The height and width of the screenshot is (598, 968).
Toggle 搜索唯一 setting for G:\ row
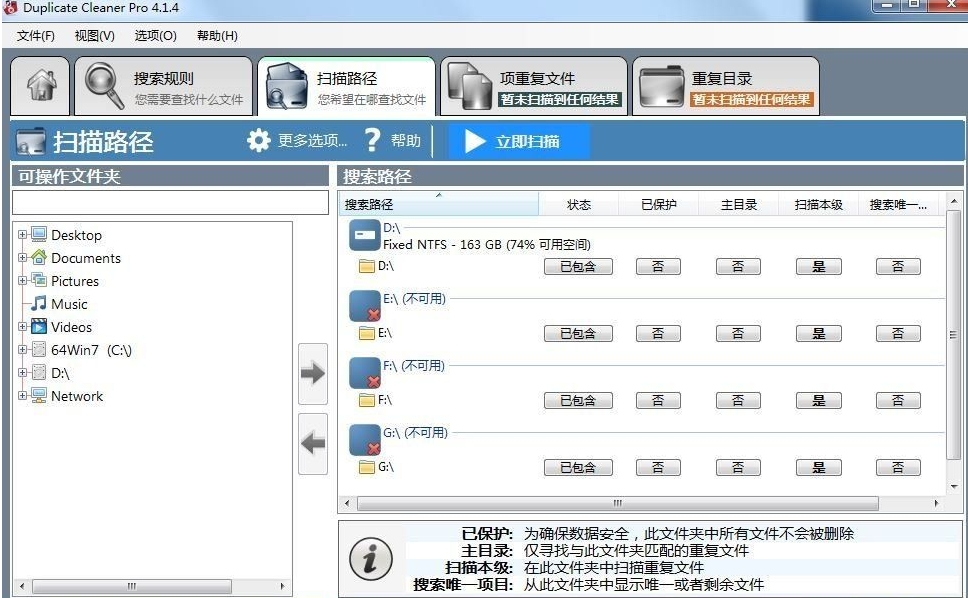pyautogui.click(x=898, y=468)
